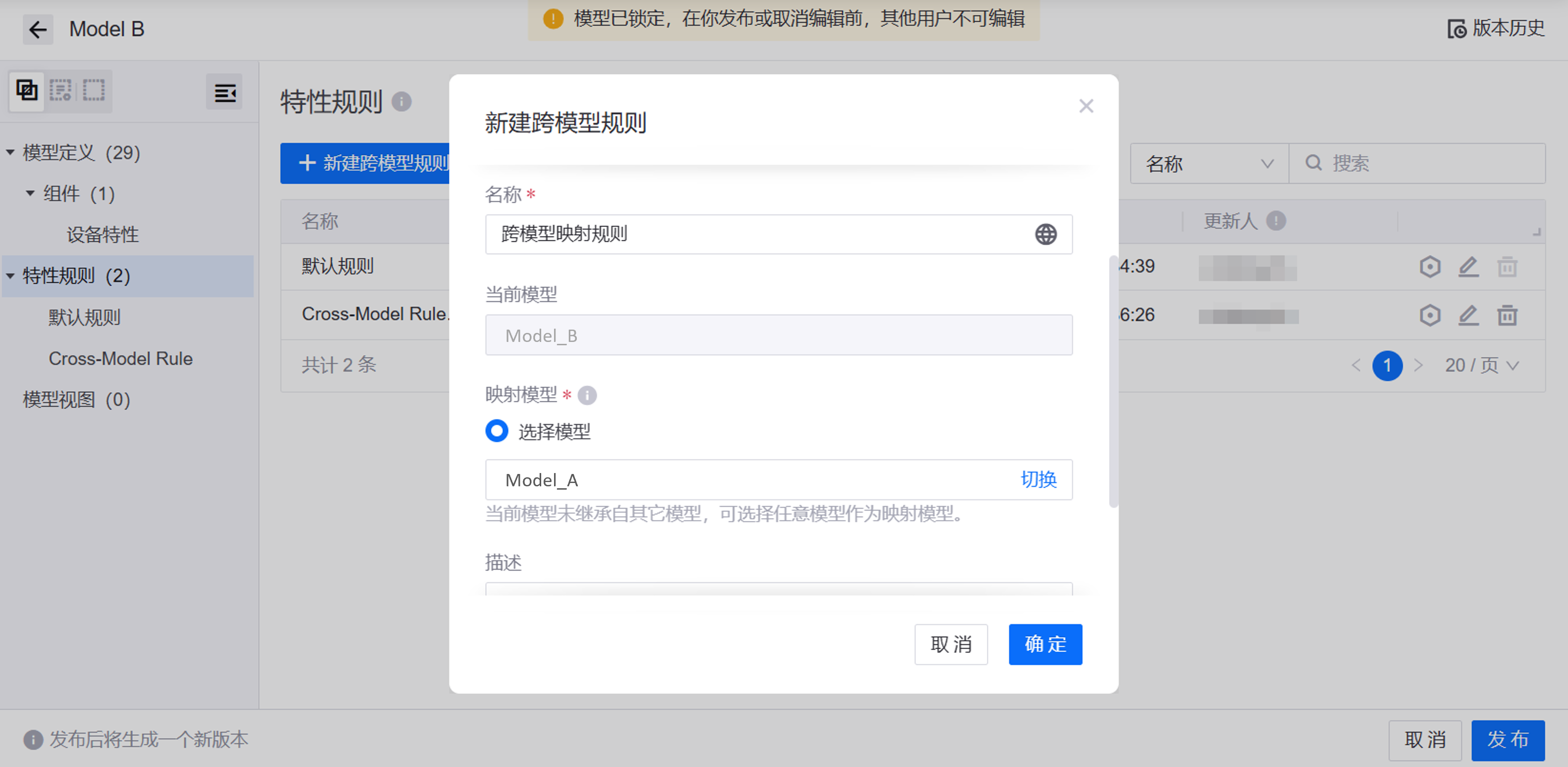Collapse the 模型定义 (29) tree node
1568x767 pixels.
coord(10,152)
